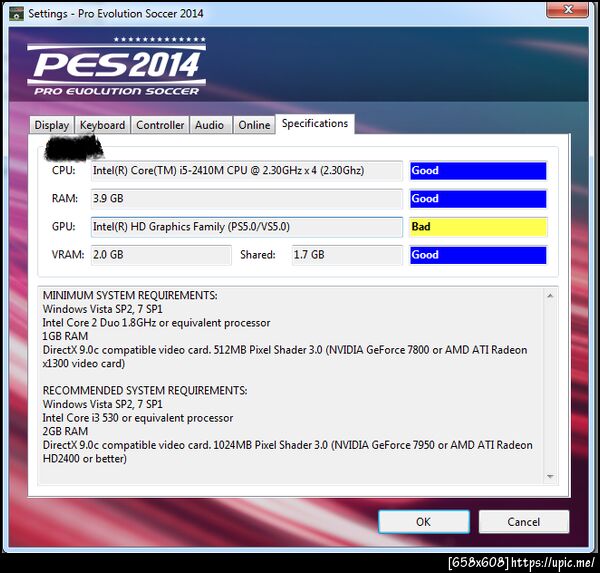600x573 pixels.
Task: Click the CPU Good blue status bar
Action: point(478,171)
